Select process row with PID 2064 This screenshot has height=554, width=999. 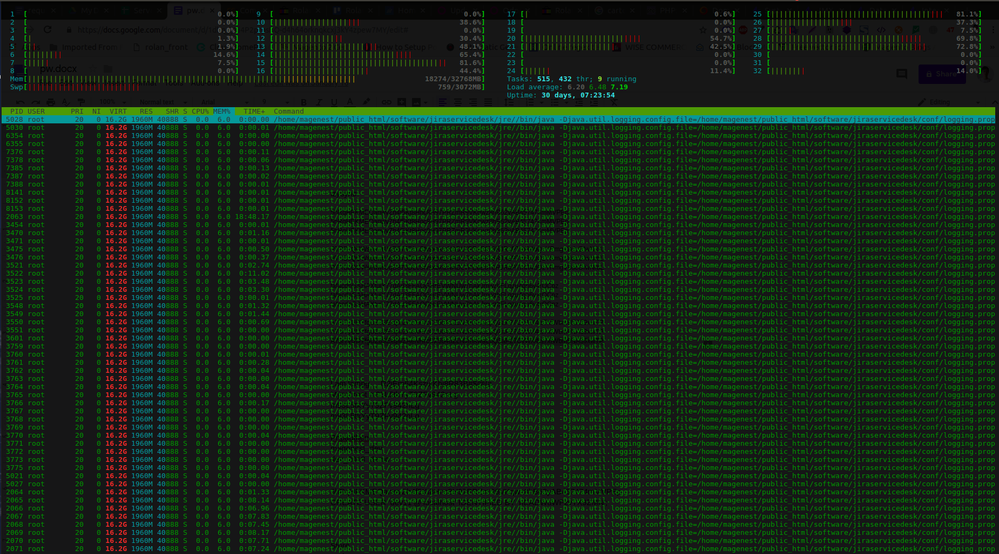pyautogui.click(x=498, y=492)
